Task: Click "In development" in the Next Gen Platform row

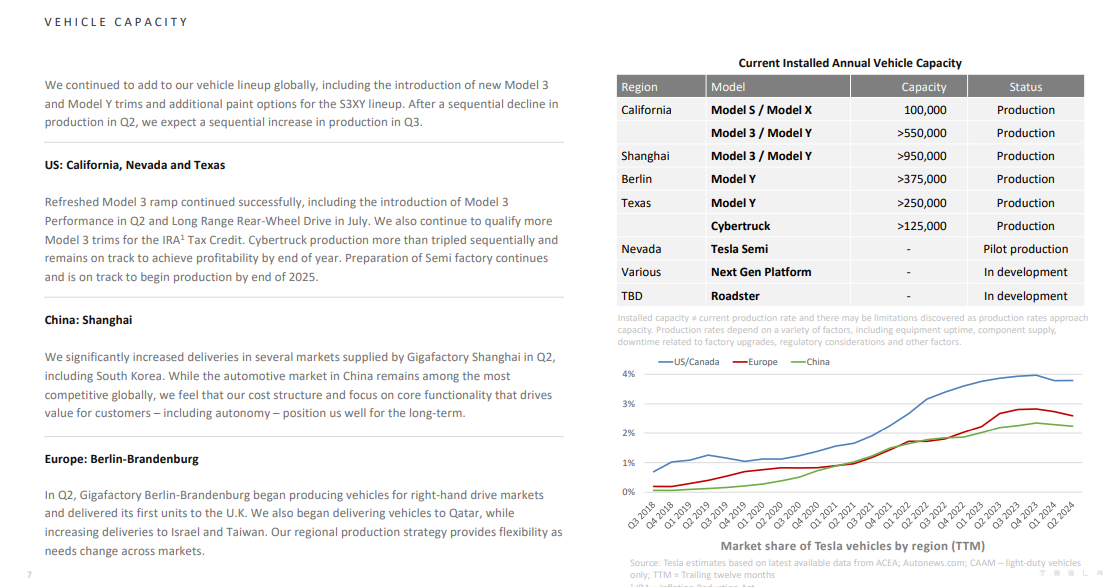Action: click(x=1026, y=272)
